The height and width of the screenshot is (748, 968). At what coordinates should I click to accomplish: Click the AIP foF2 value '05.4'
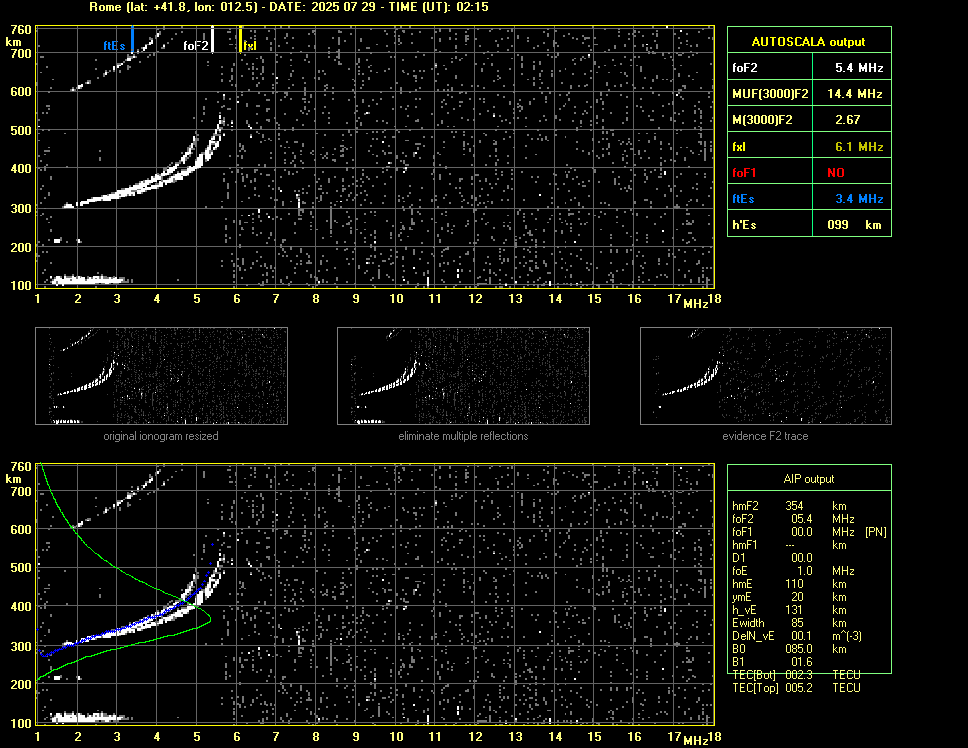coord(801,518)
